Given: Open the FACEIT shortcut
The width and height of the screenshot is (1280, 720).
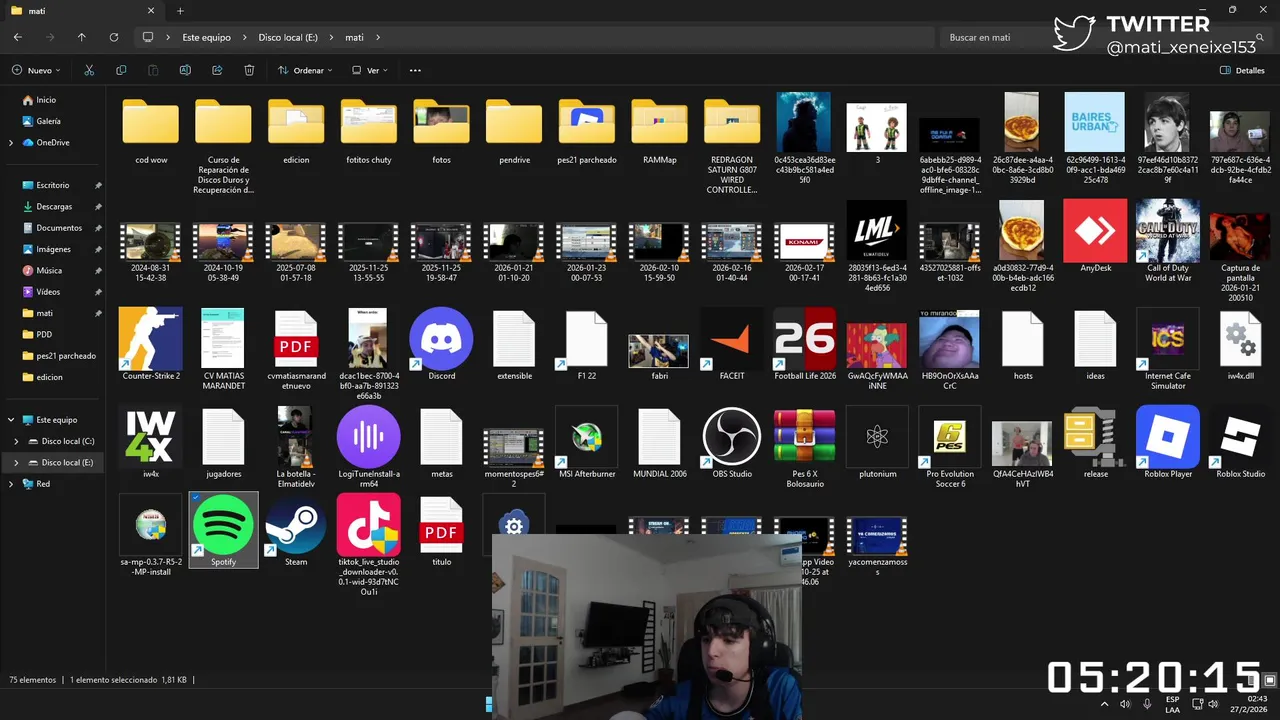Looking at the screenshot, I should (732, 339).
